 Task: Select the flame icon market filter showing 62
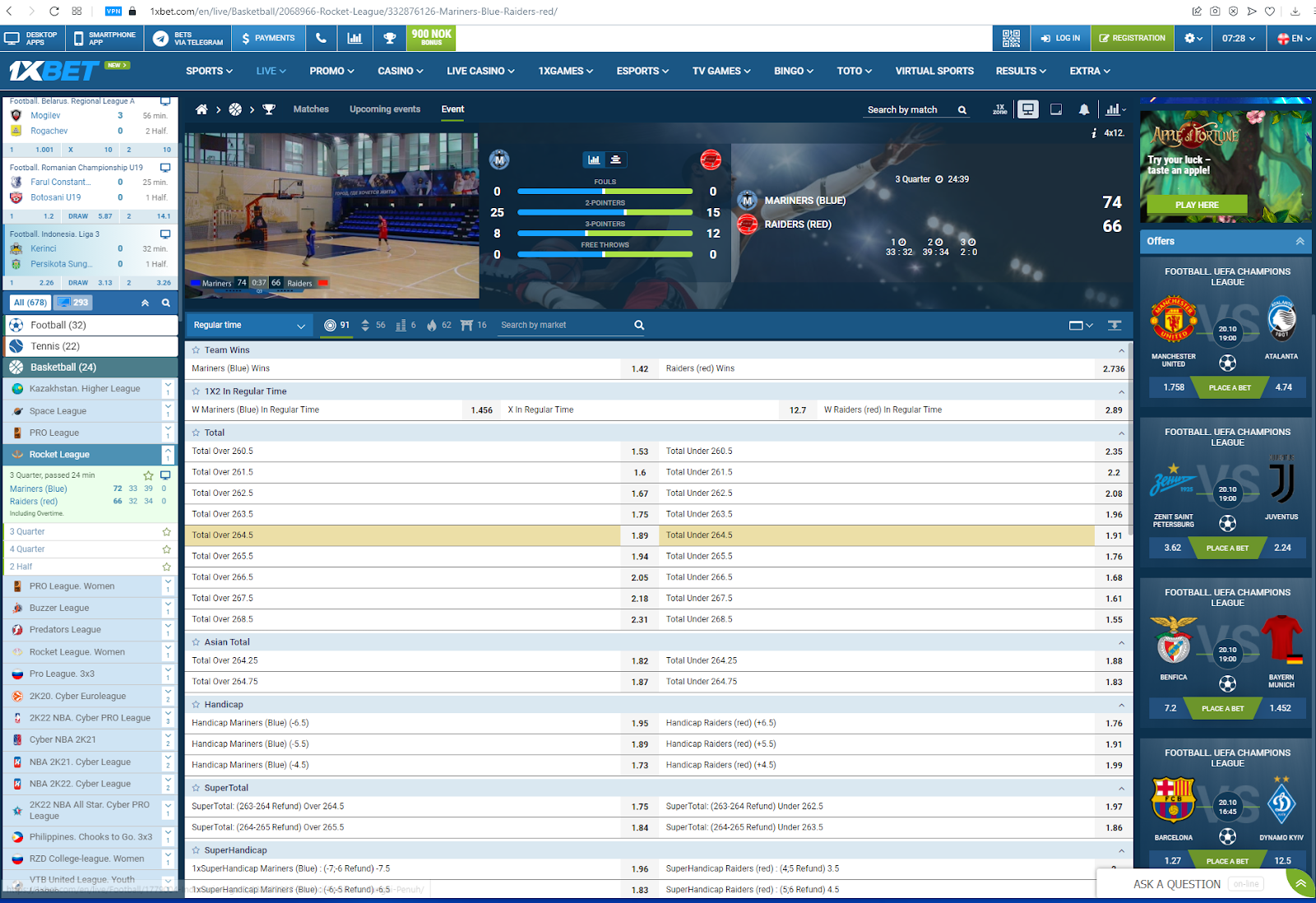tap(438, 325)
